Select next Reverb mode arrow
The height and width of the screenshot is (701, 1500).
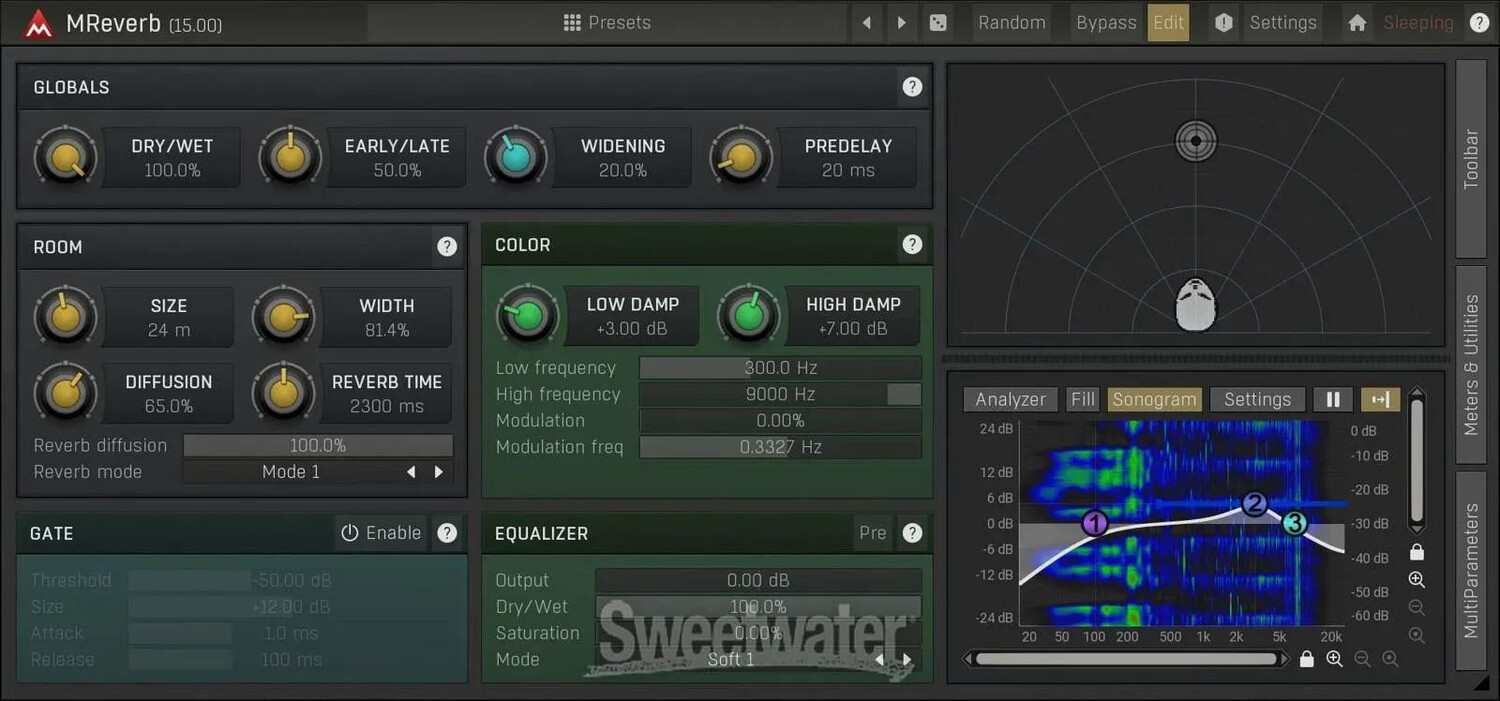coord(438,472)
